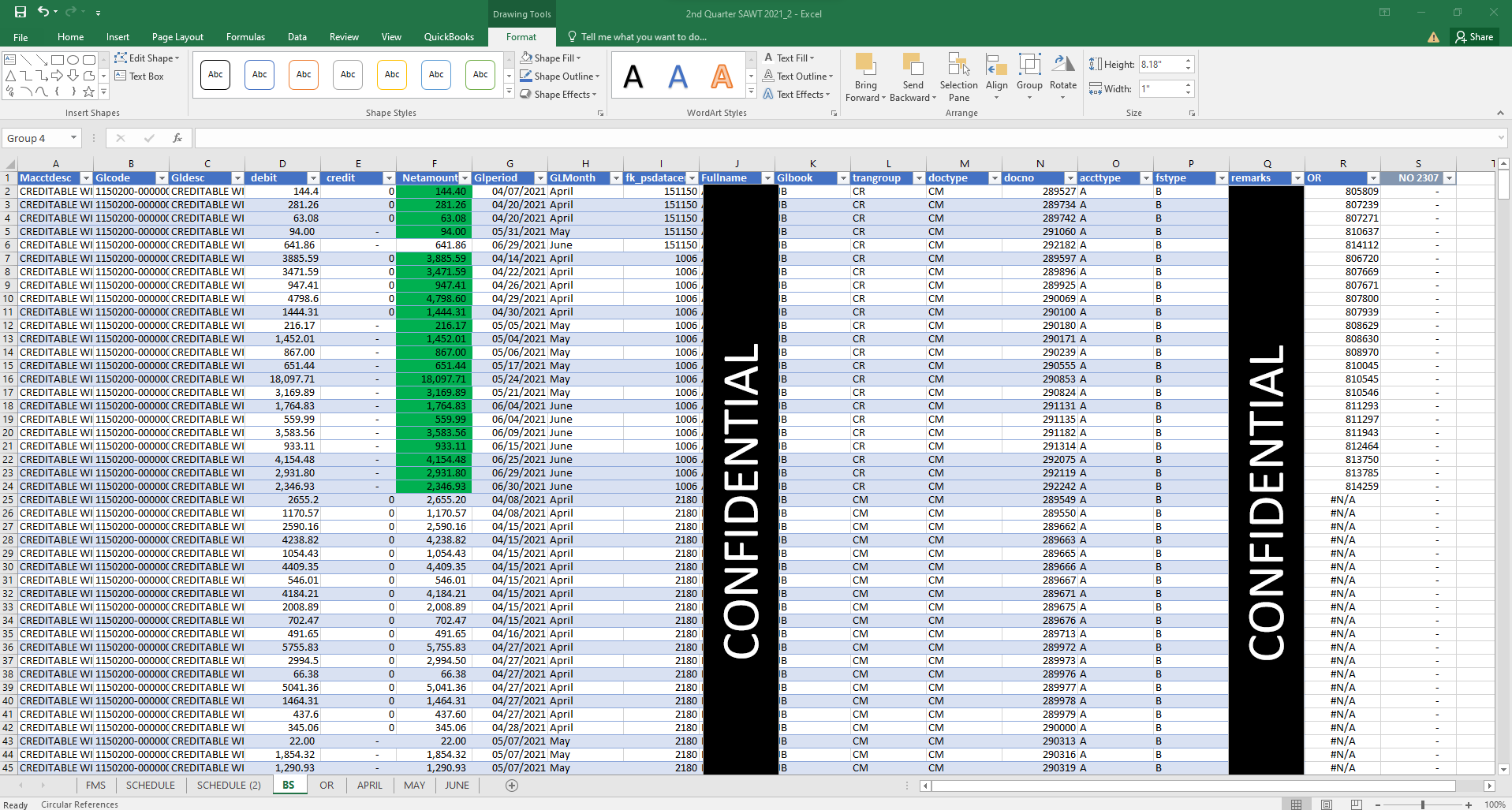Click Tell me what you want to do
Image resolution: width=1512 pixels, height=810 pixels.
point(644,37)
